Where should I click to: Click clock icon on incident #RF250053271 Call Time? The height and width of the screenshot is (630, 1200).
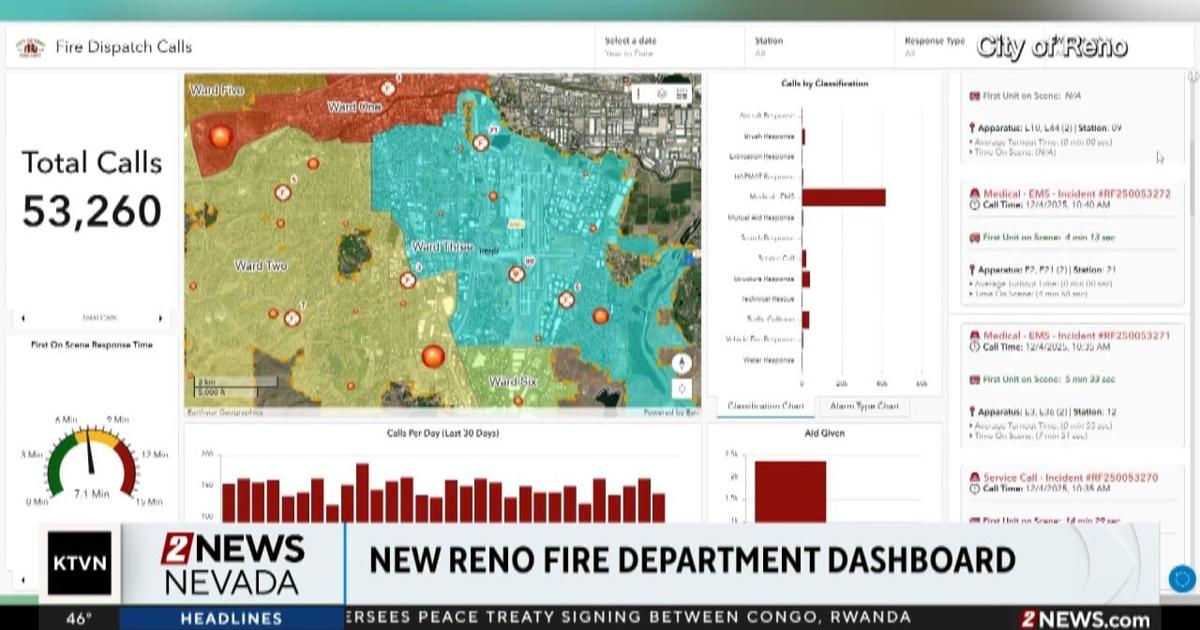click(975, 347)
